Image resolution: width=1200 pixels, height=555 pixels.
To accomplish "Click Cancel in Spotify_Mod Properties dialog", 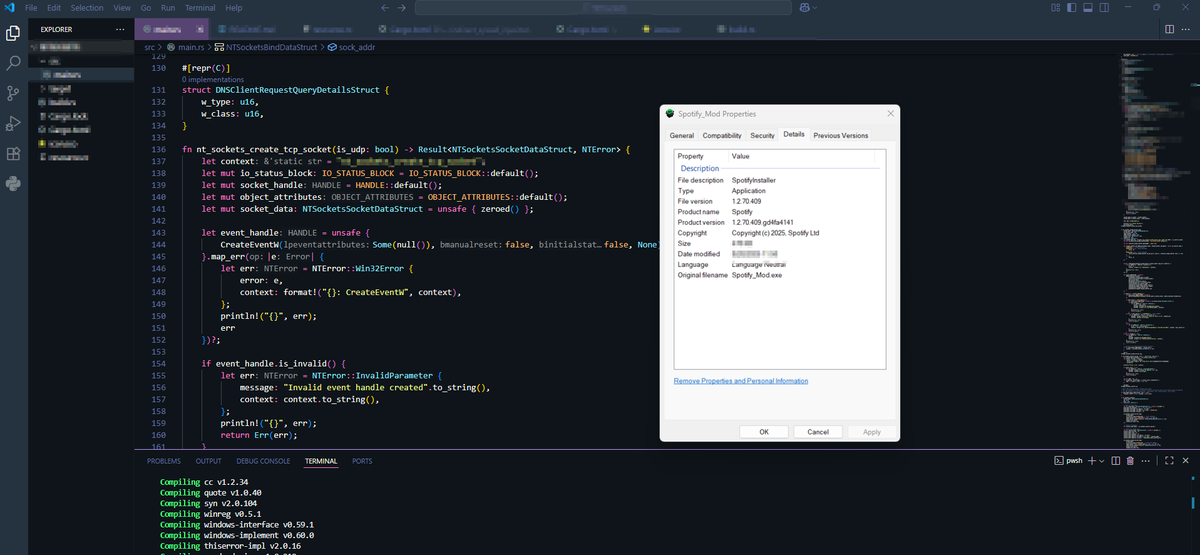I will (818, 432).
